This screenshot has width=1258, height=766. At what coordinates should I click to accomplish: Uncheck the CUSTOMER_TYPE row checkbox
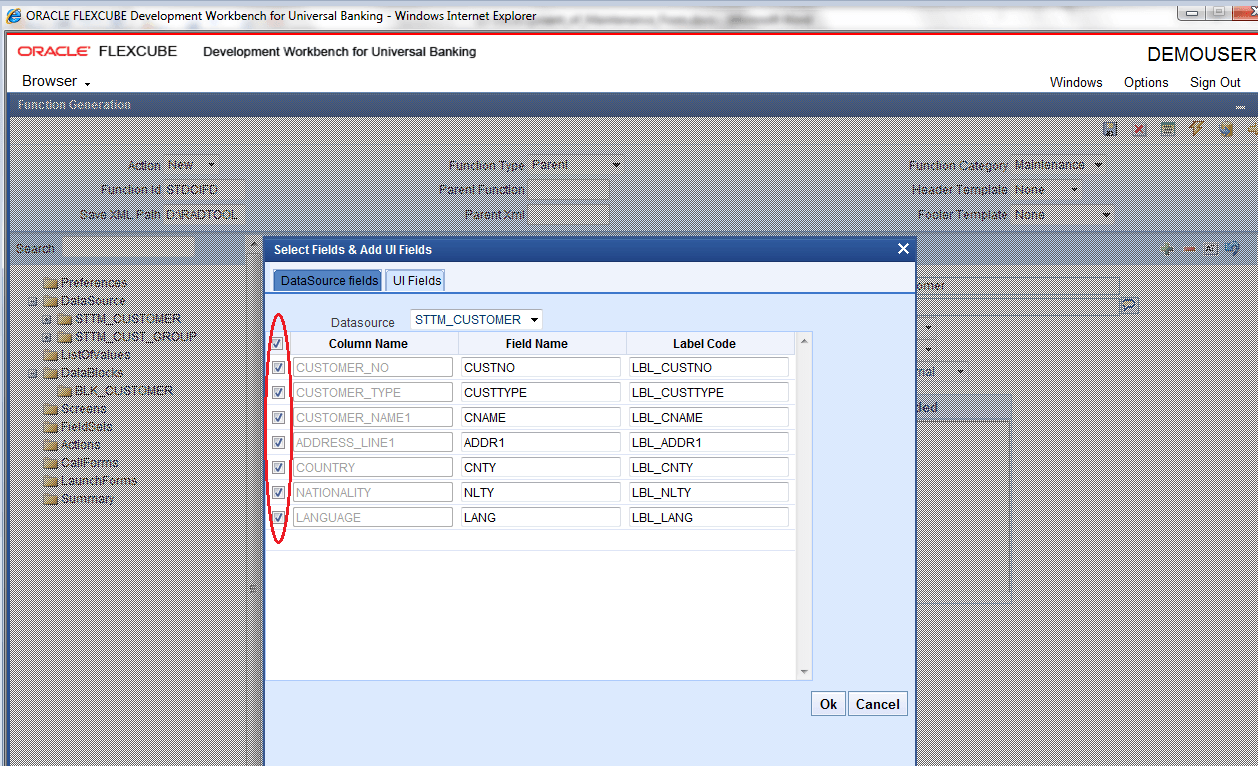278,392
